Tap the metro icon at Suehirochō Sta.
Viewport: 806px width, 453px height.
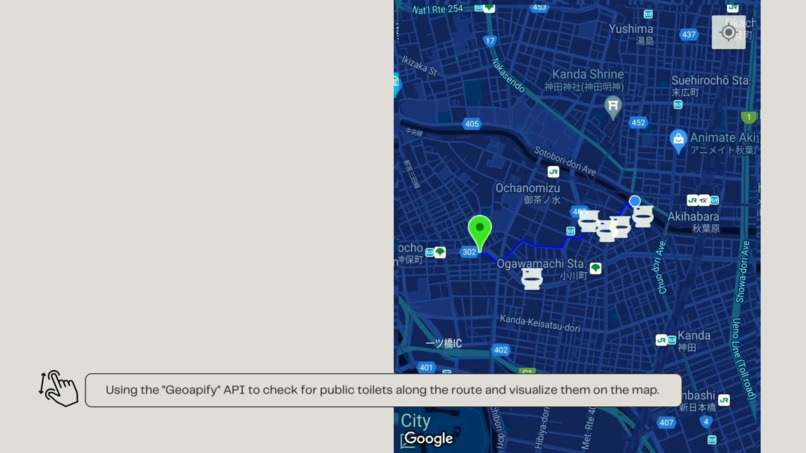click(x=678, y=105)
